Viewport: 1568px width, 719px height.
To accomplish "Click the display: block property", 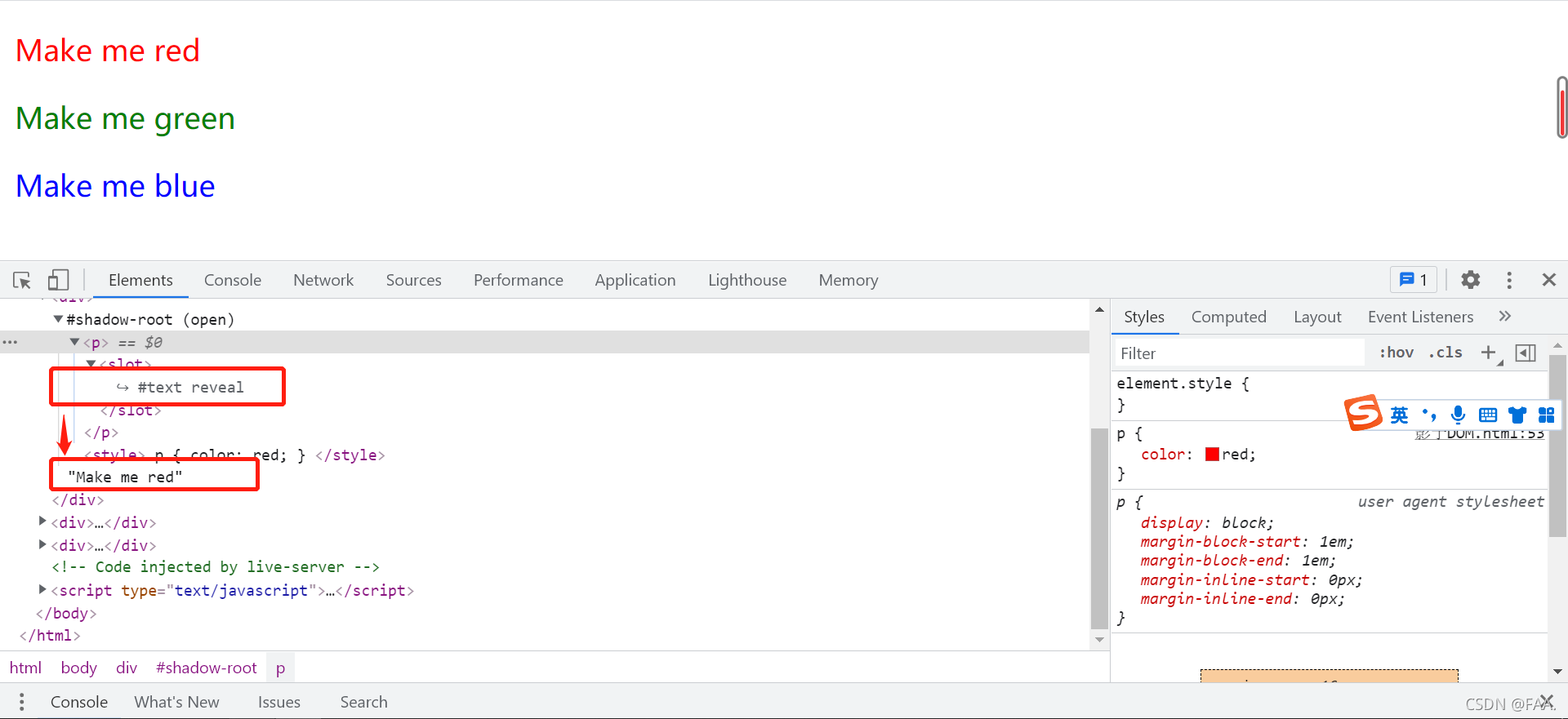I will click(1207, 522).
